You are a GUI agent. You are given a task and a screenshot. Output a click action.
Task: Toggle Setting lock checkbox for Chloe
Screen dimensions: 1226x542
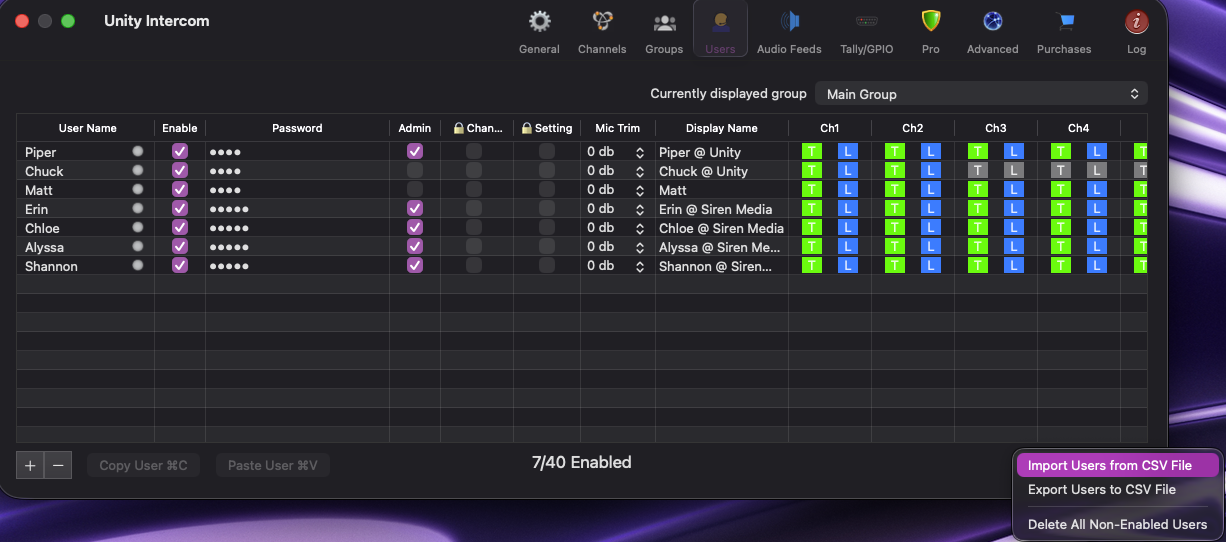click(x=547, y=227)
